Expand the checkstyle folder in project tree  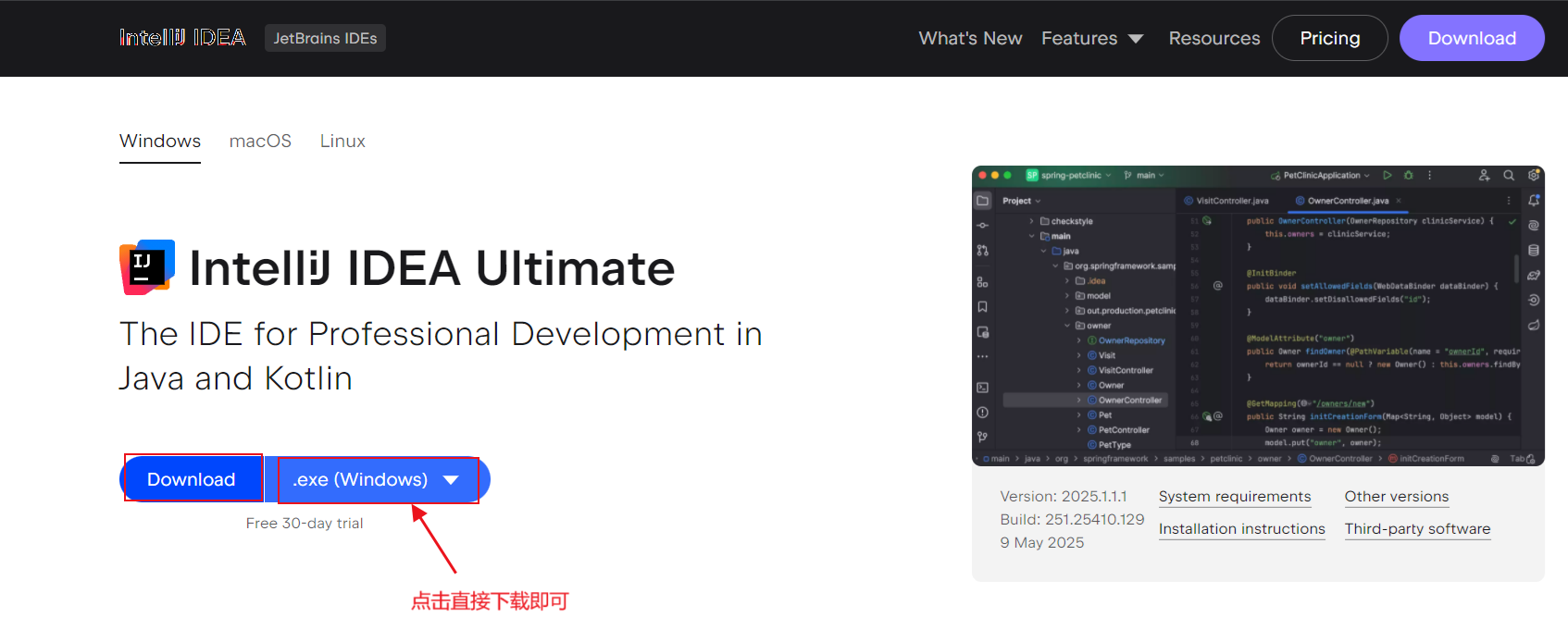pos(1032,221)
